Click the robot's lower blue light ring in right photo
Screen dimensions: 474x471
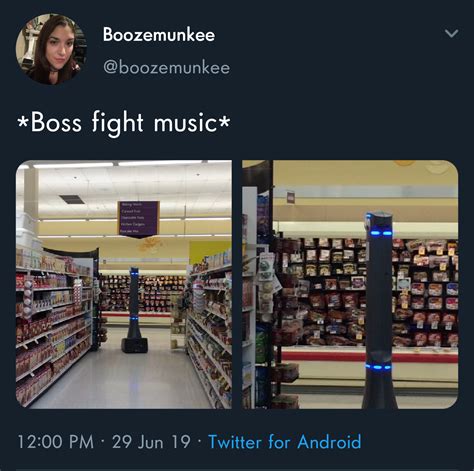coord(379,367)
